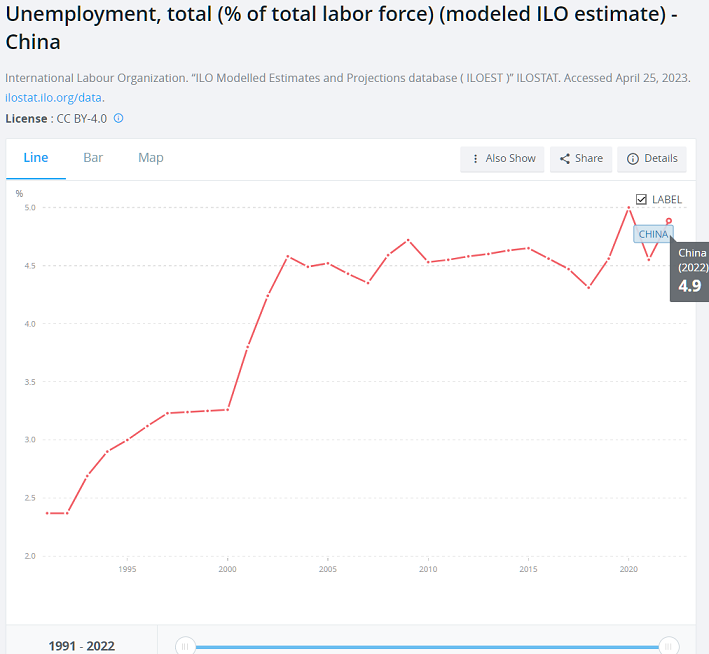Click the share icon in the toolbar
This screenshot has height=654, width=709.
pyautogui.click(x=564, y=159)
